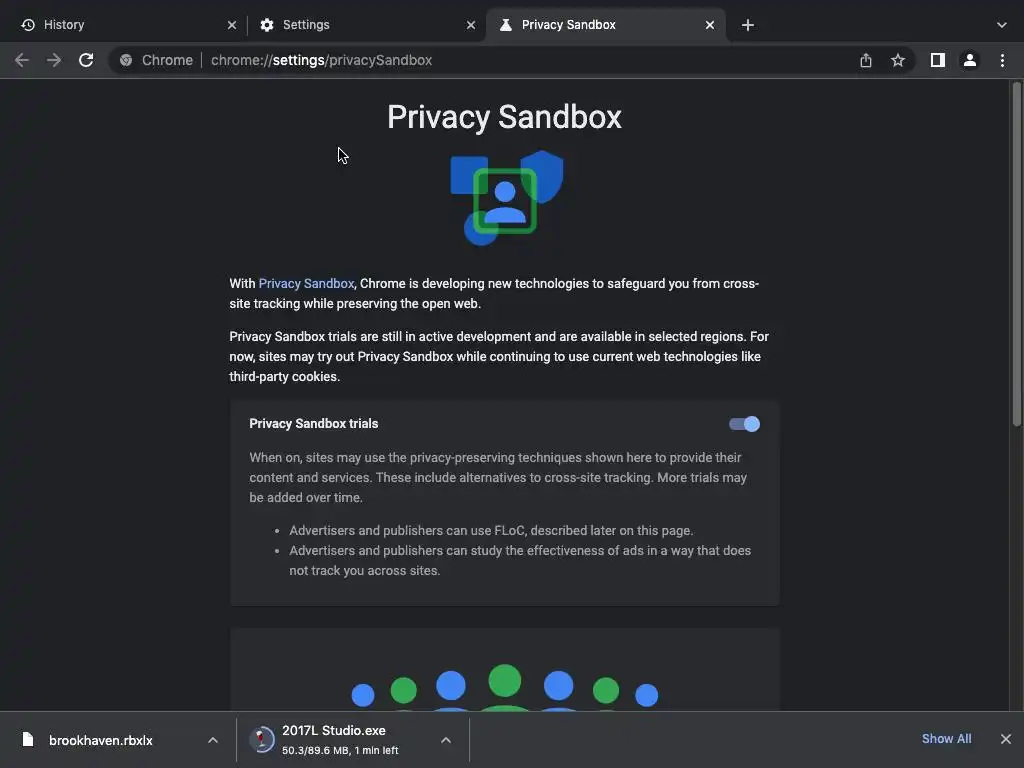Share this page using the share icon
Image resolution: width=1024 pixels, height=768 pixels.
click(866, 60)
